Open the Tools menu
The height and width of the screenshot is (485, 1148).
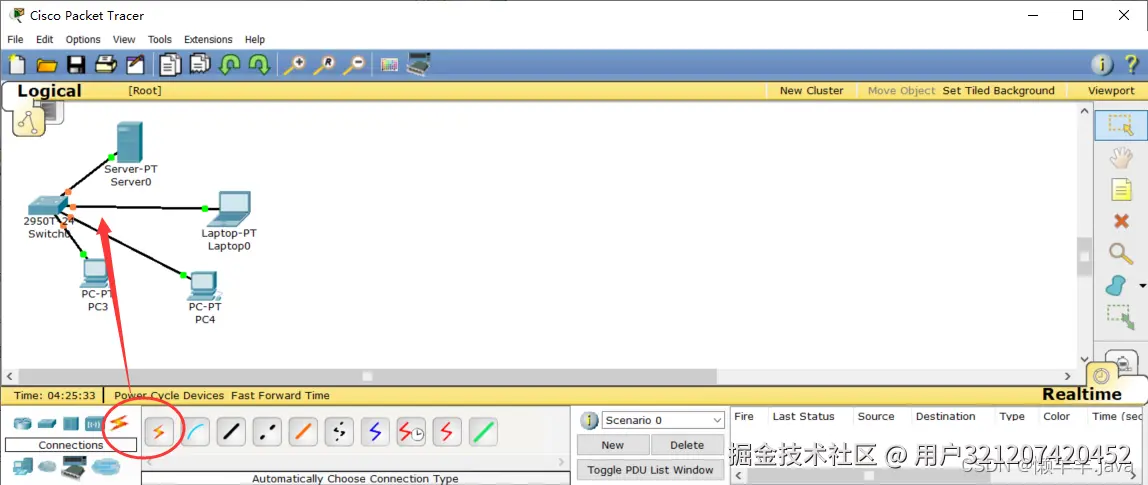[x=160, y=40]
